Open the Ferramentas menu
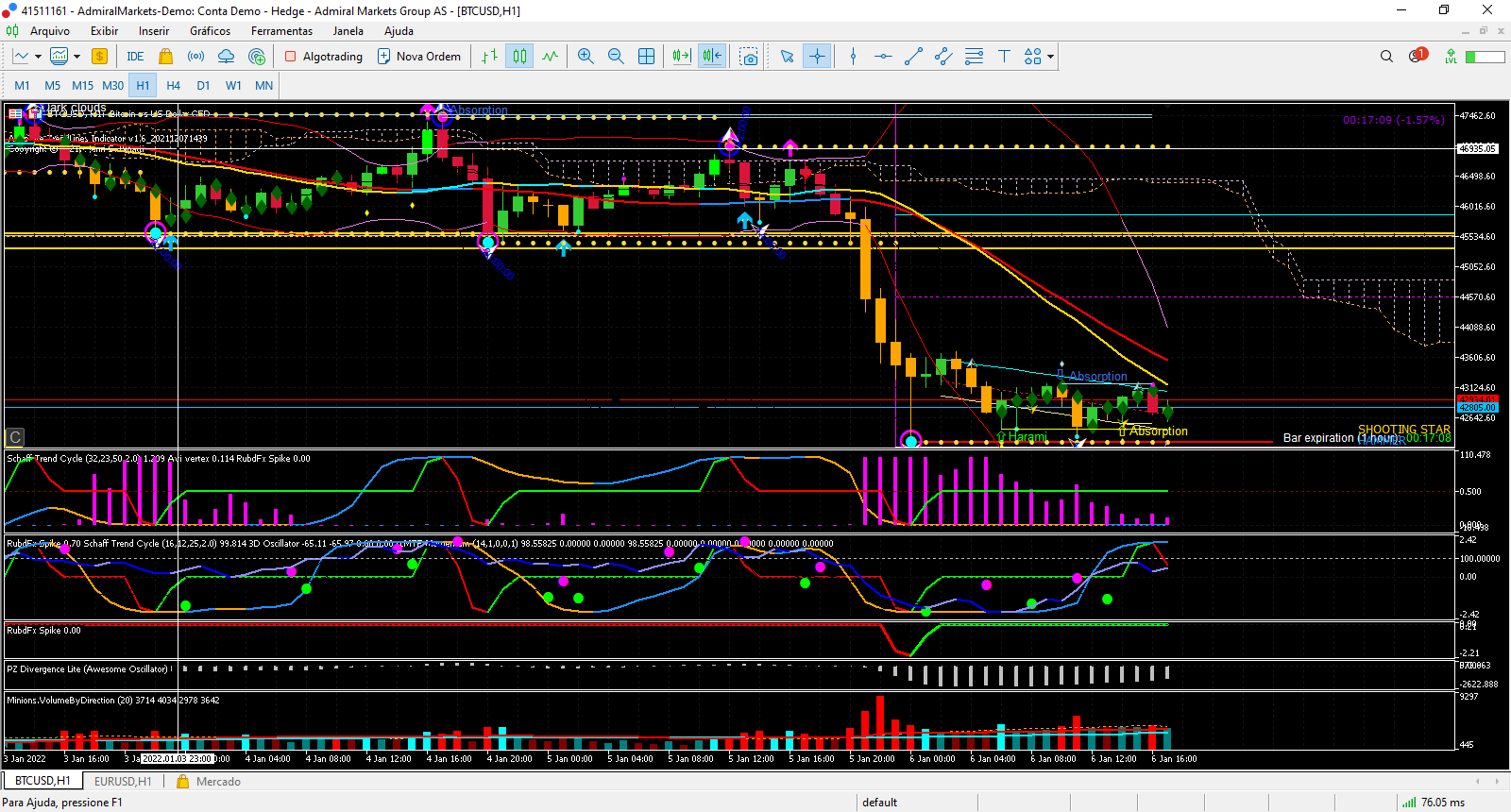The height and width of the screenshot is (812, 1511). point(281,31)
